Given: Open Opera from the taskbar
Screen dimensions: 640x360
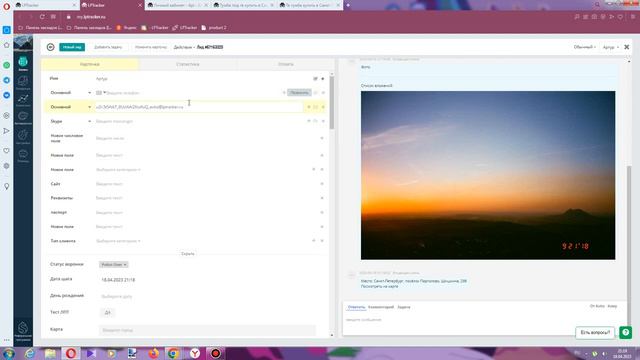Looking at the screenshot, I should 71,353.
